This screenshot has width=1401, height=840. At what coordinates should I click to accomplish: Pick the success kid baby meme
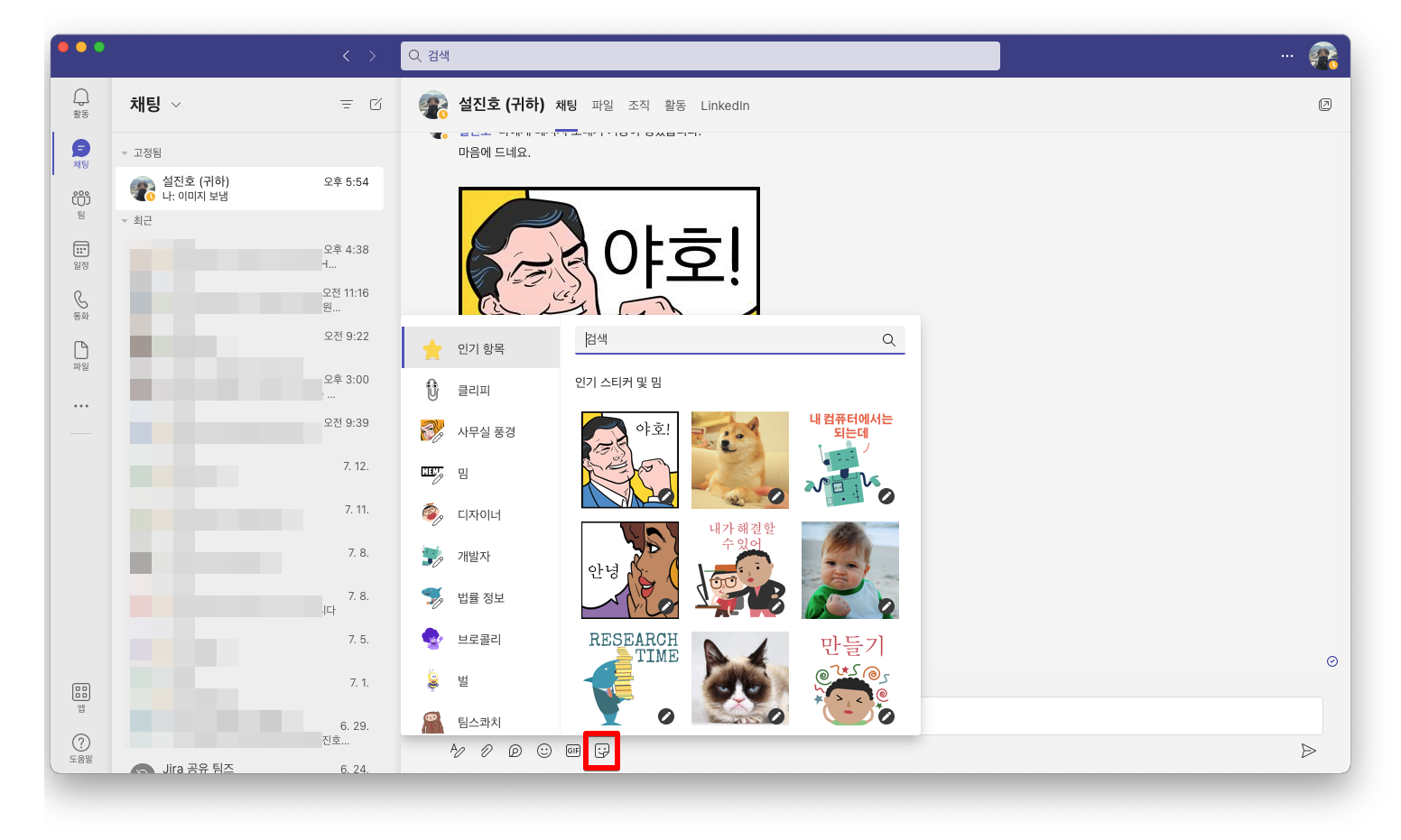(850, 570)
